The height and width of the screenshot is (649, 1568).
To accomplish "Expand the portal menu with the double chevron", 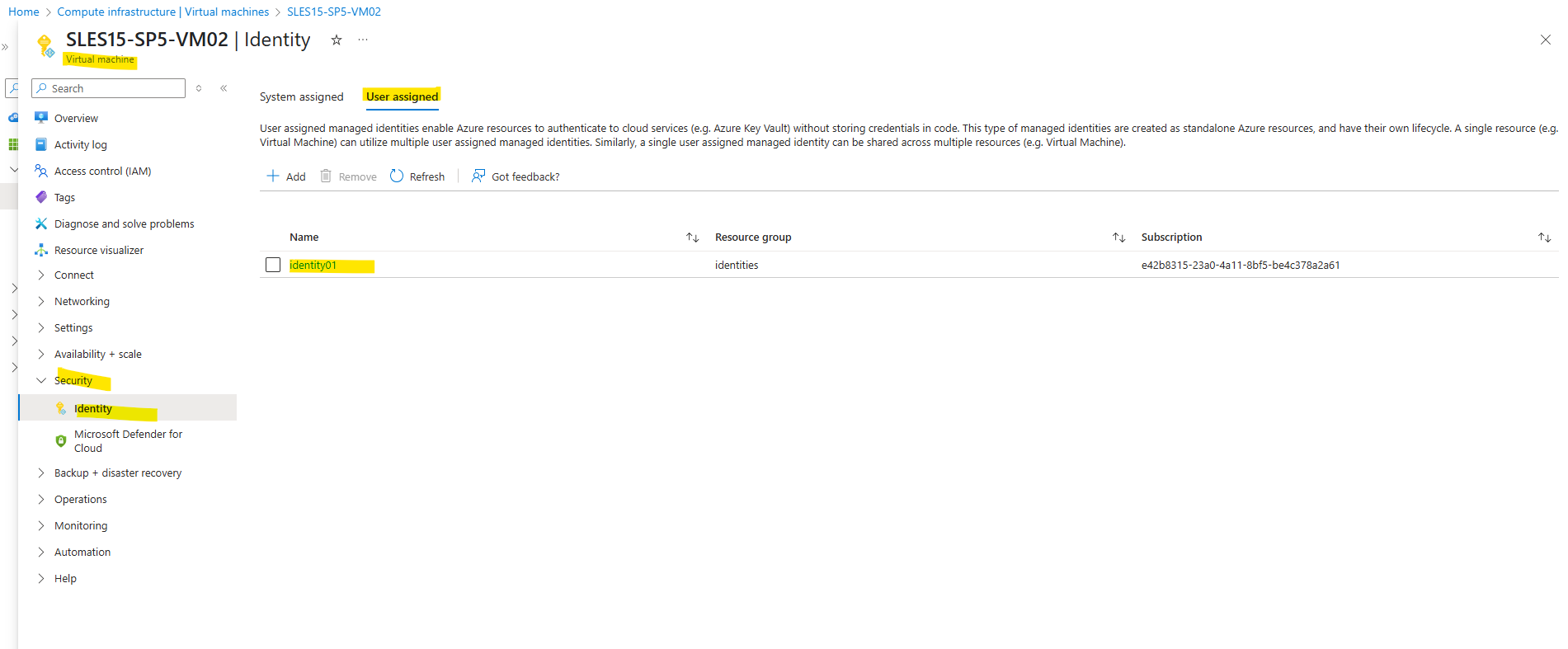I will click(5, 47).
